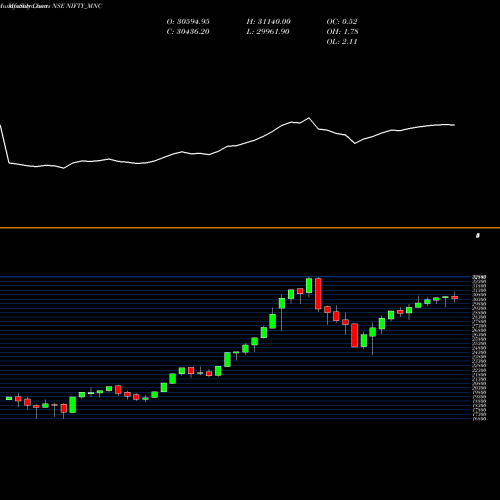The image size is (500, 500).
Task: Select the OH: 1.78 reading
Action: click(x=342, y=32)
